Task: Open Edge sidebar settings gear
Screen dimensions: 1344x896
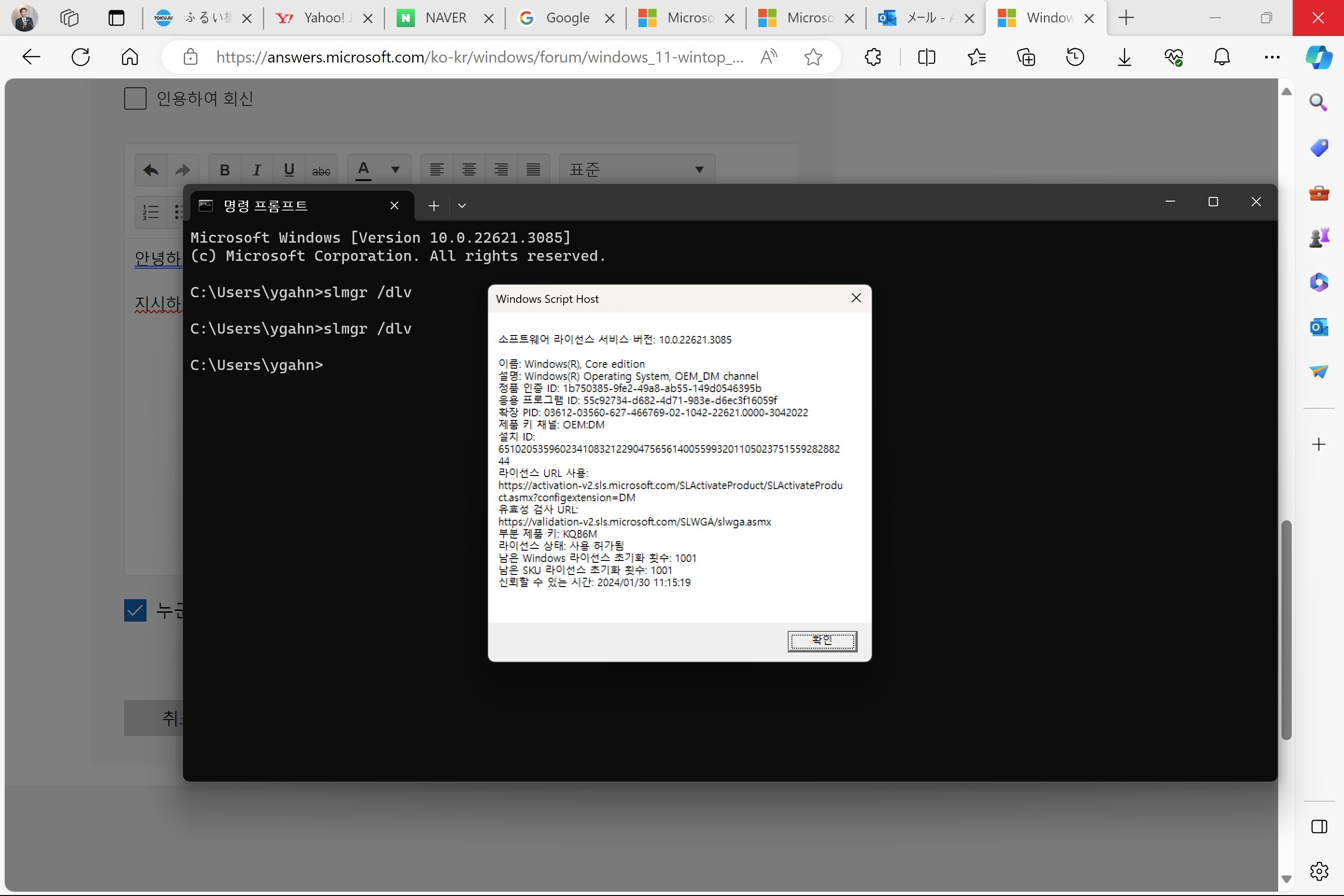Action: 1318,871
